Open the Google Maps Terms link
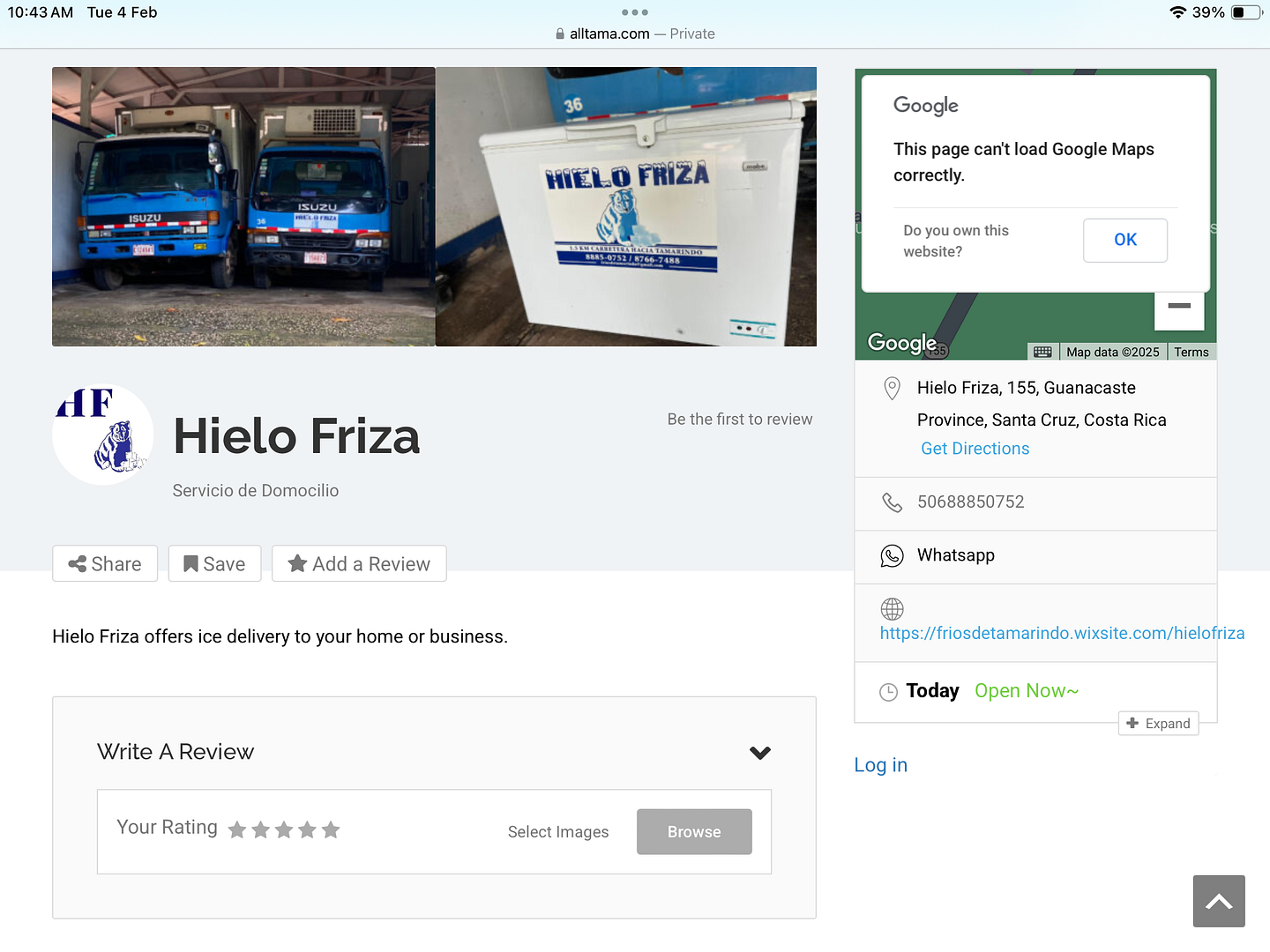The width and height of the screenshot is (1270, 952). coord(1191,352)
